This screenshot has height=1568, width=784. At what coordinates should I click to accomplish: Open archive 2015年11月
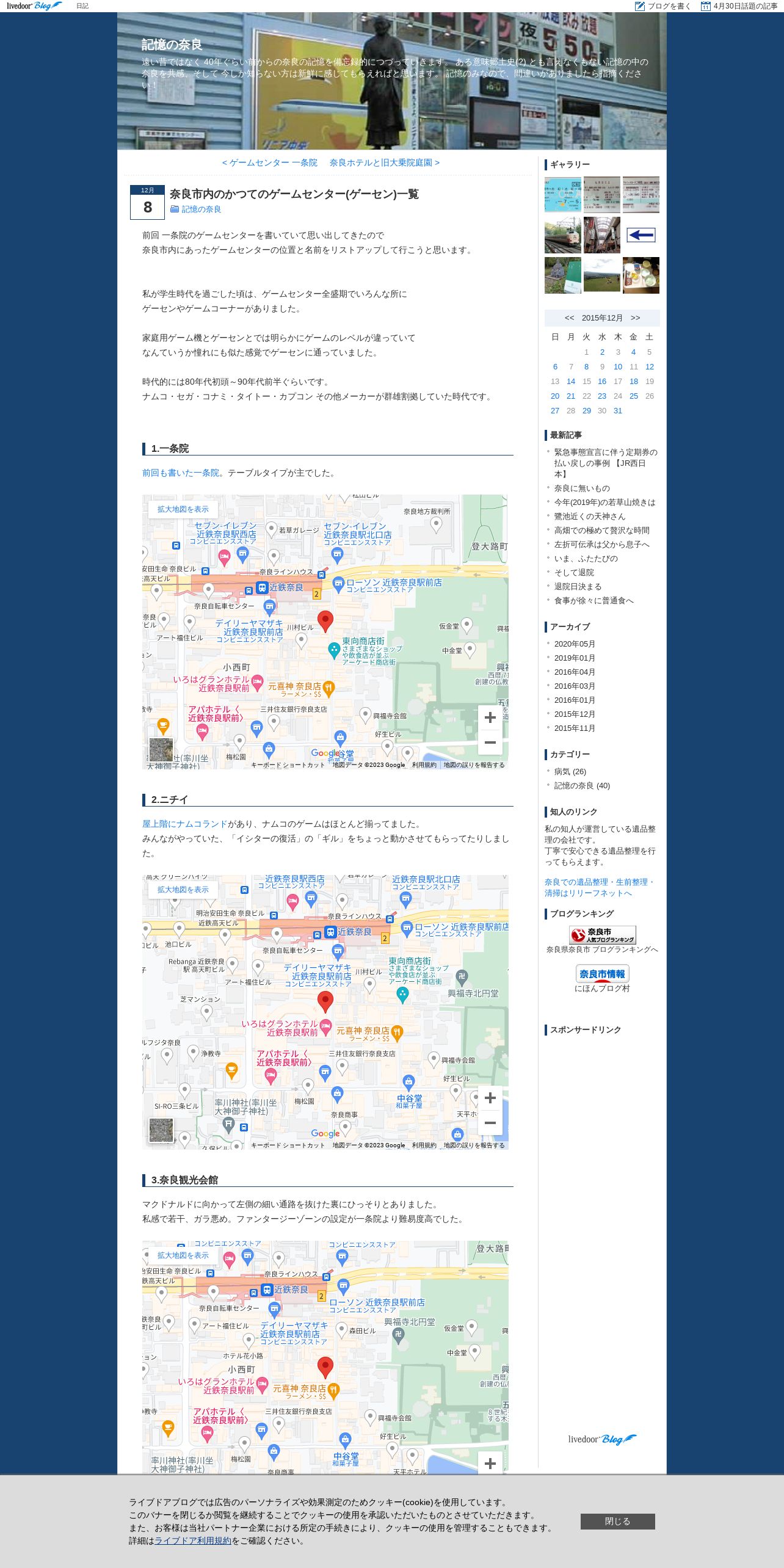click(x=575, y=728)
